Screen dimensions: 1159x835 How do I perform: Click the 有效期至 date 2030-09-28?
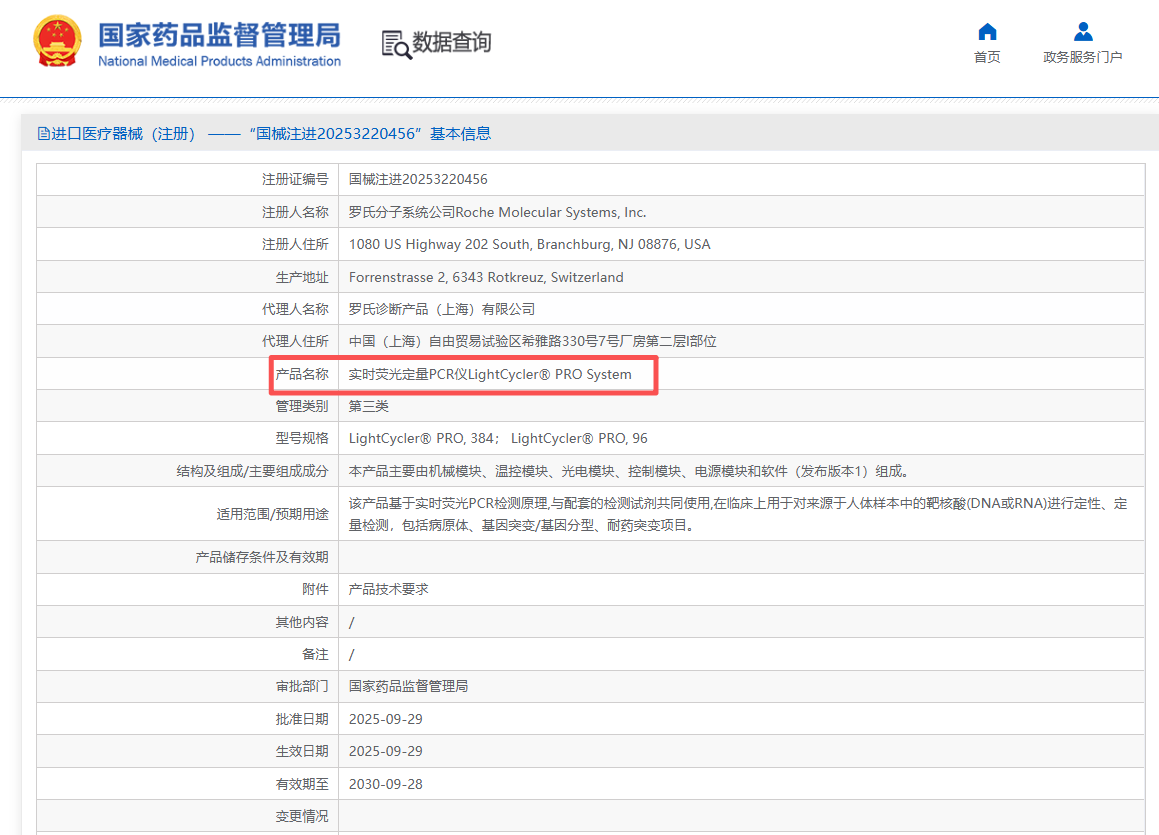[x=386, y=784]
